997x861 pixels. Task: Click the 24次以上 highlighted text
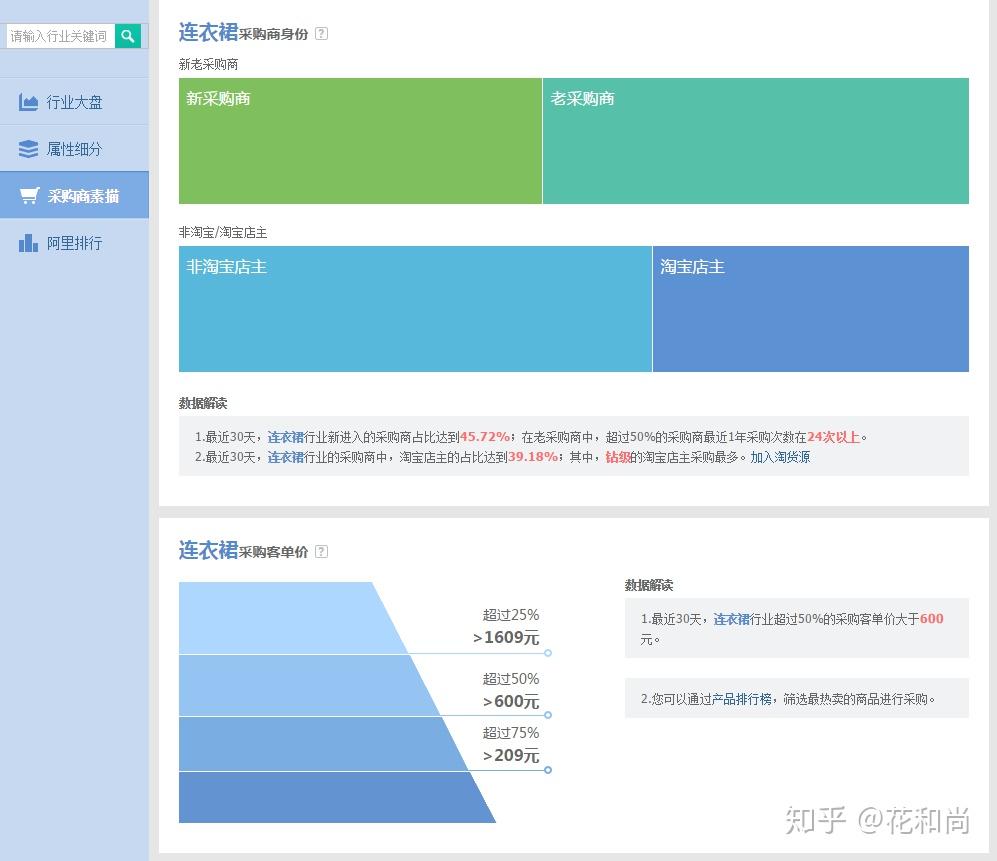(x=833, y=437)
